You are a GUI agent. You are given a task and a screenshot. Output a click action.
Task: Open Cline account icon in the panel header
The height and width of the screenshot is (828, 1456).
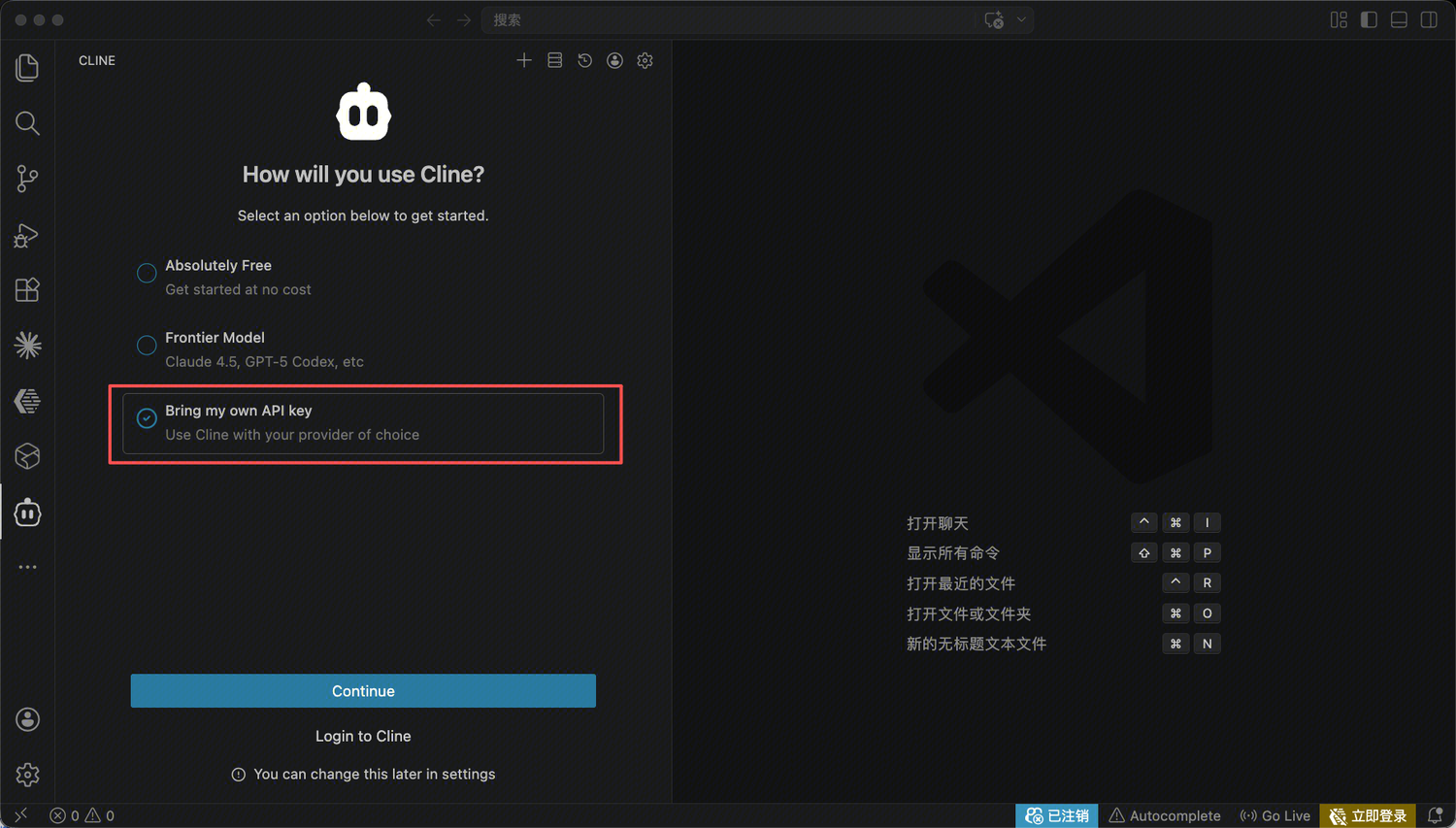(x=614, y=60)
